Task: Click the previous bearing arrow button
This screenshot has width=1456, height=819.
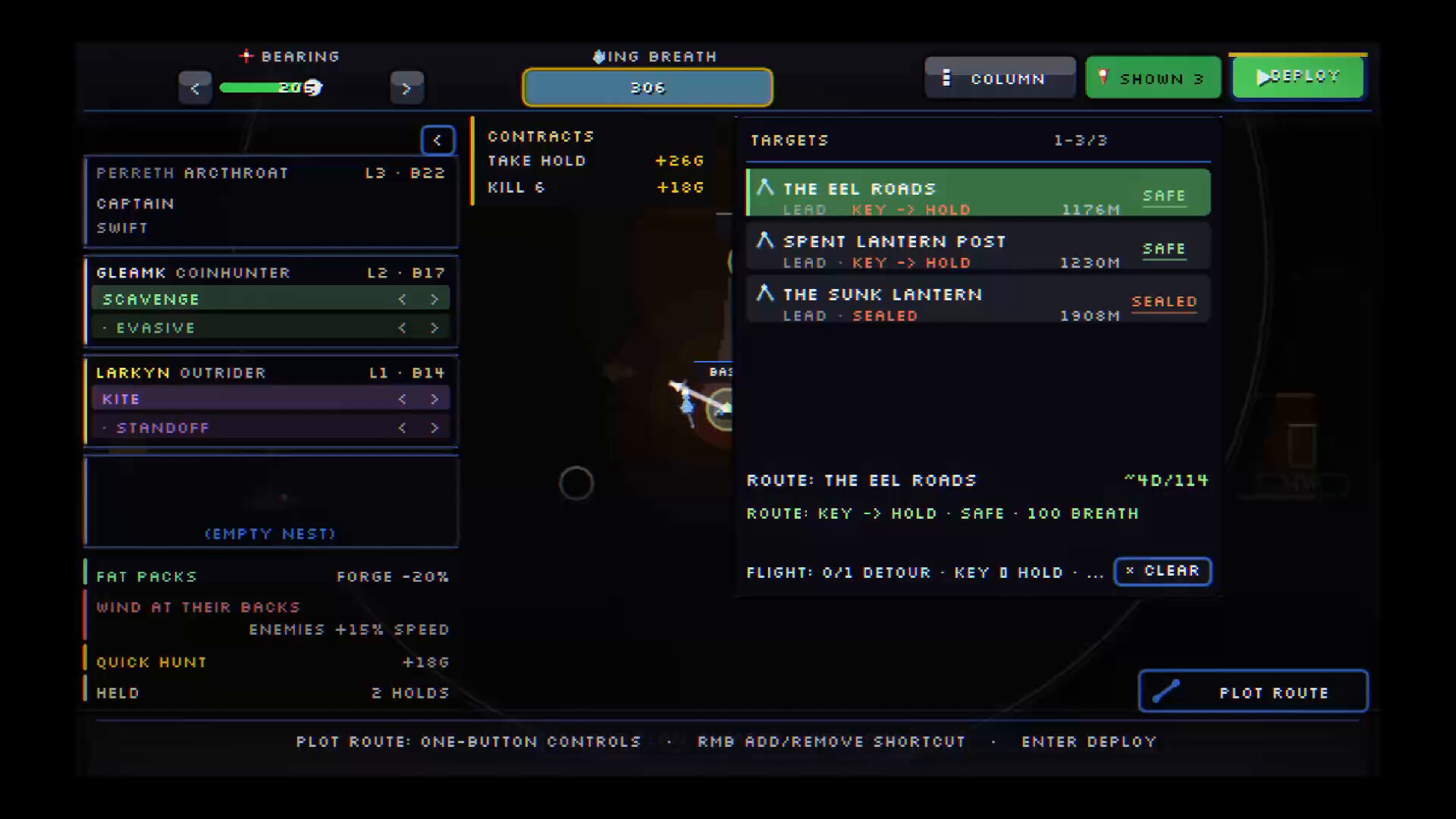Action: [x=195, y=88]
